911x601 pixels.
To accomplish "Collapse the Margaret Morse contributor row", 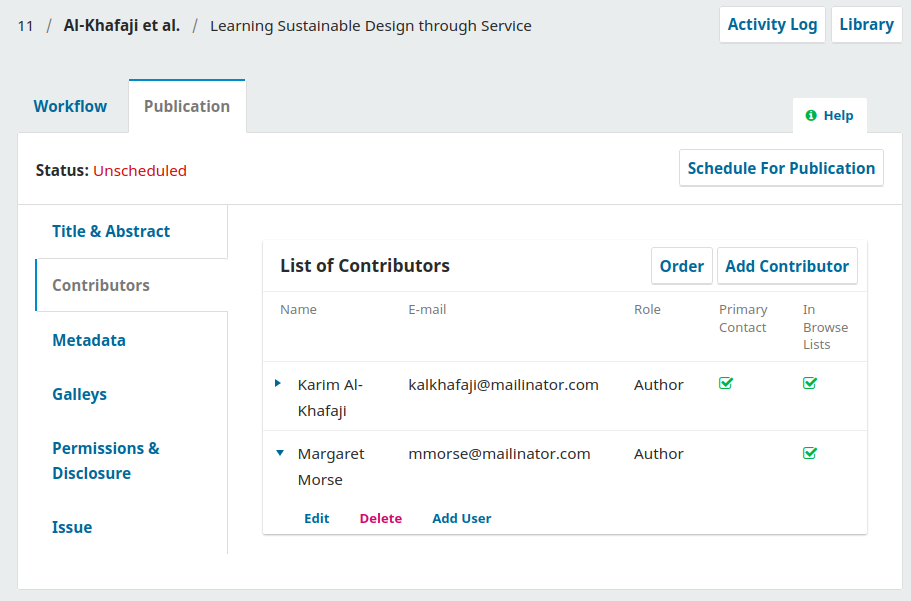I will click(x=279, y=453).
